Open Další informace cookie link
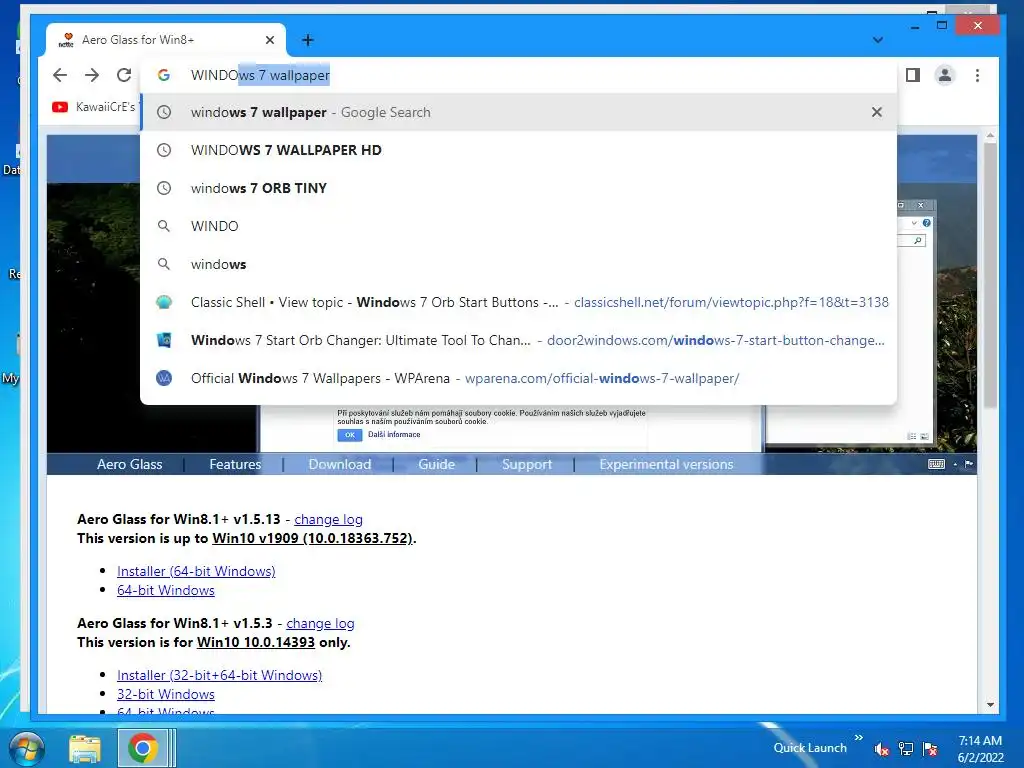Image resolution: width=1024 pixels, height=768 pixels. (x=394, y=434)
